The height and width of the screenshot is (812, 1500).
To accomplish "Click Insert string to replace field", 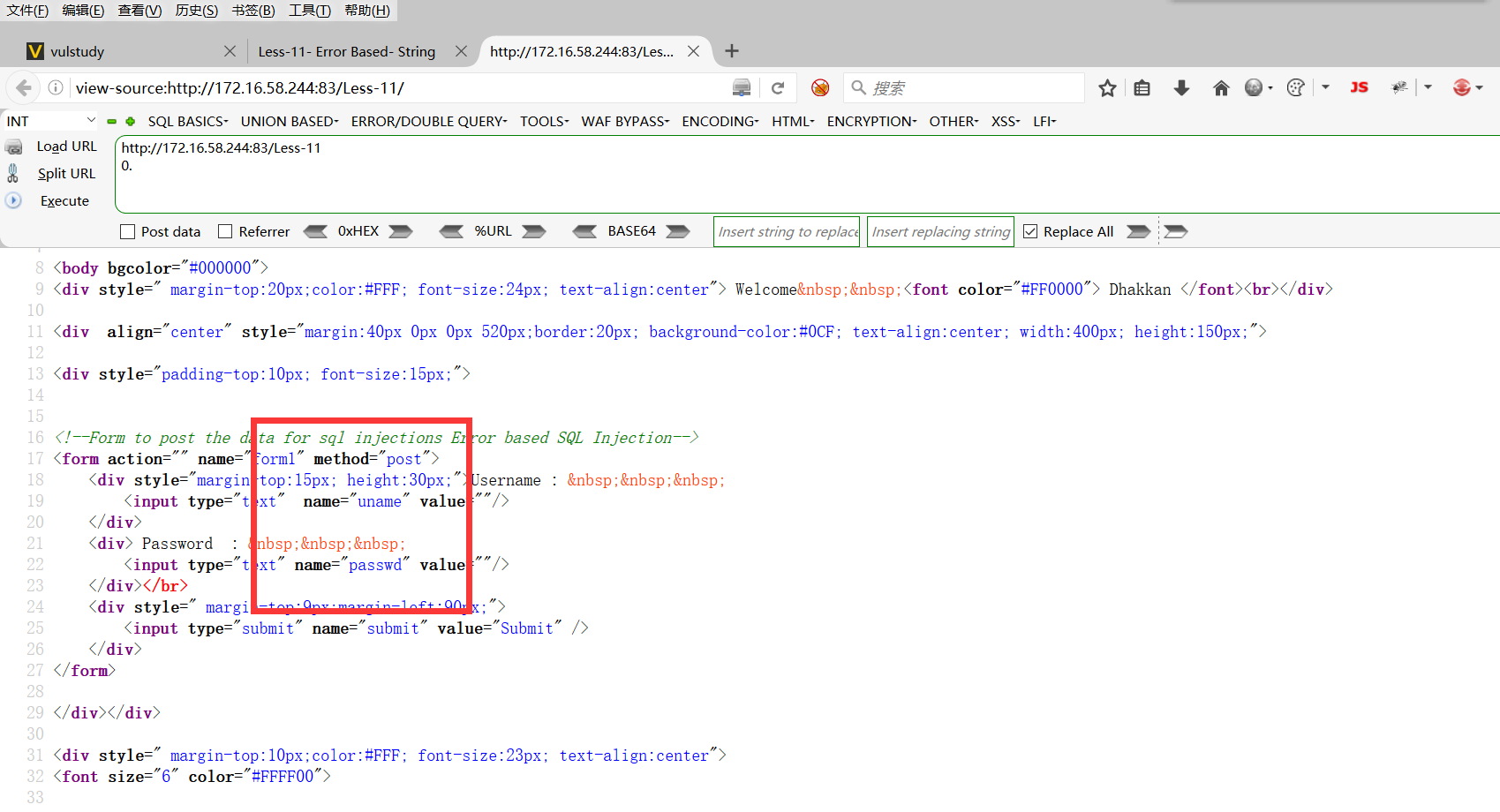I will click(x=787, y=231).
